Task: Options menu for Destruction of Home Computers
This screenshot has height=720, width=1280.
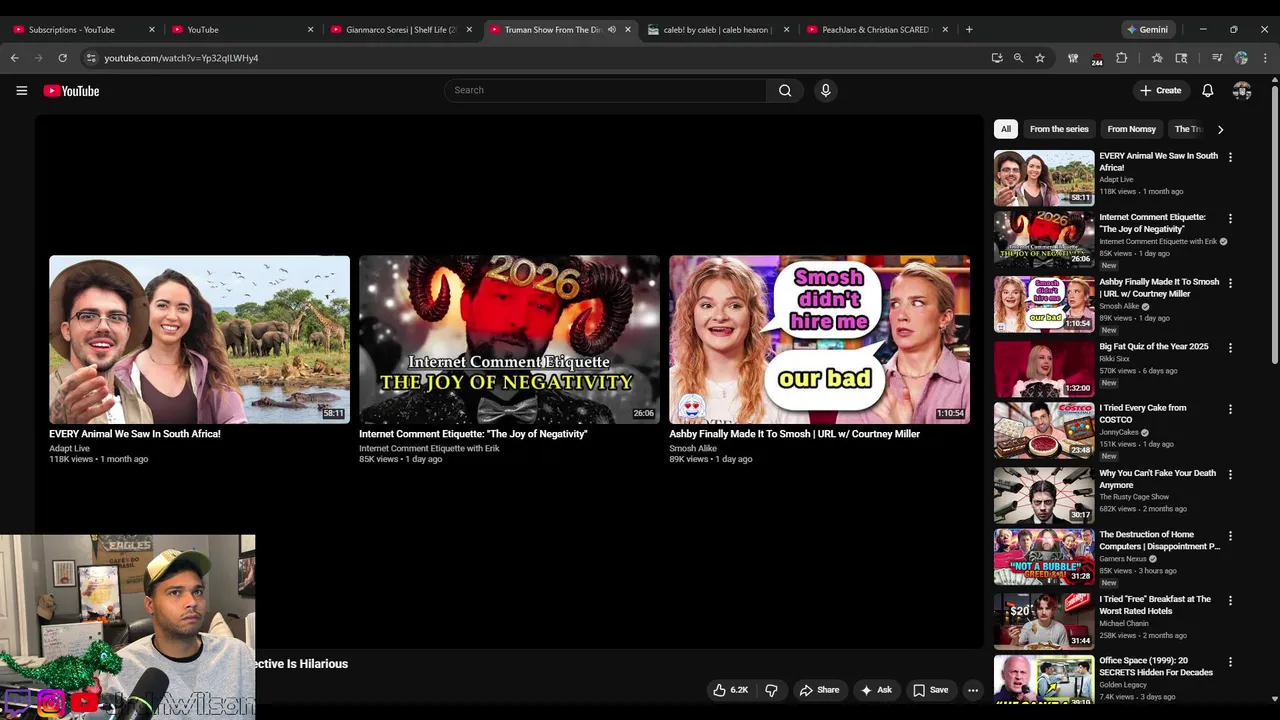Action: click(1230, 536)
